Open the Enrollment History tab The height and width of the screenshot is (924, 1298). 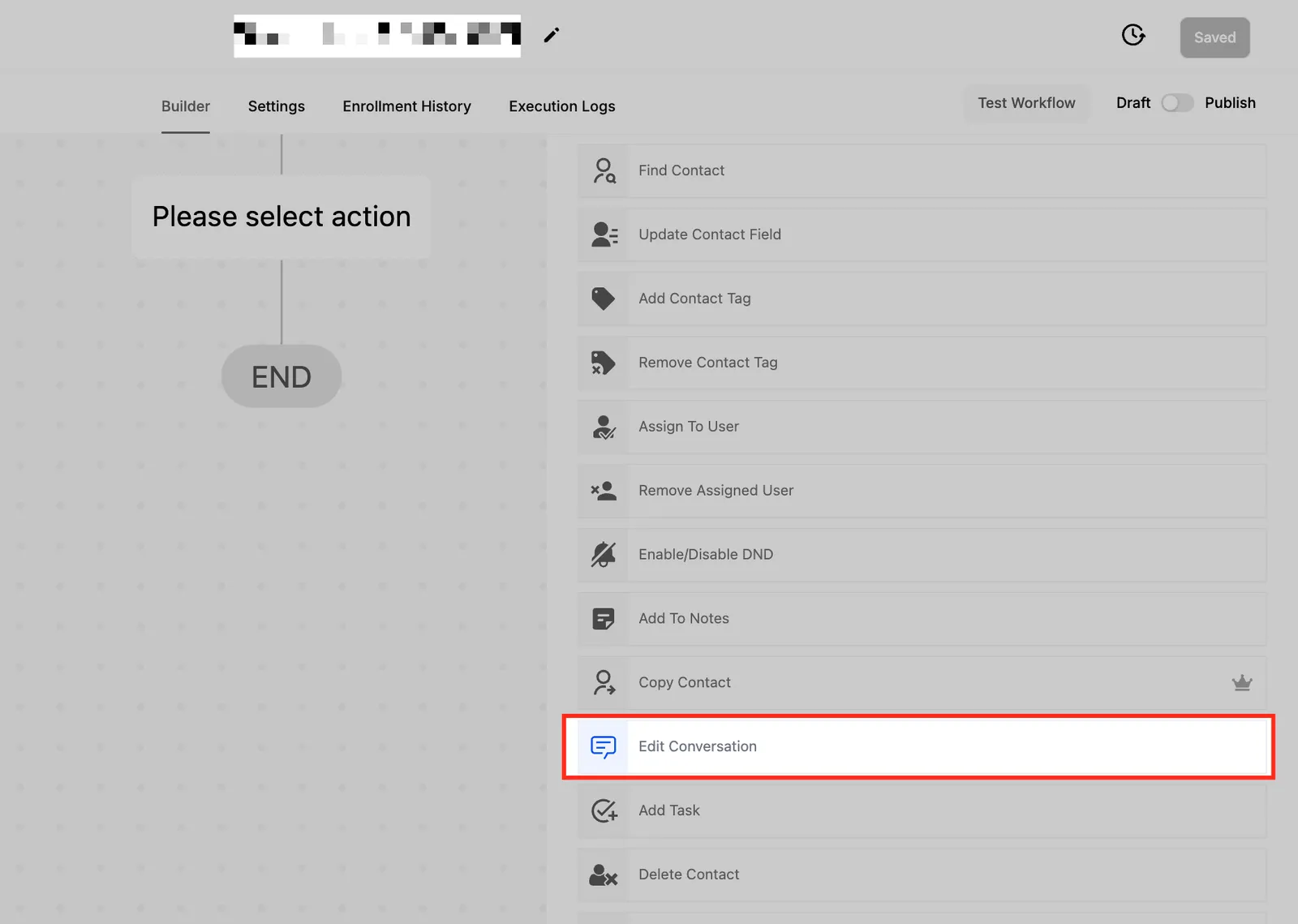(x=406, y=106)
